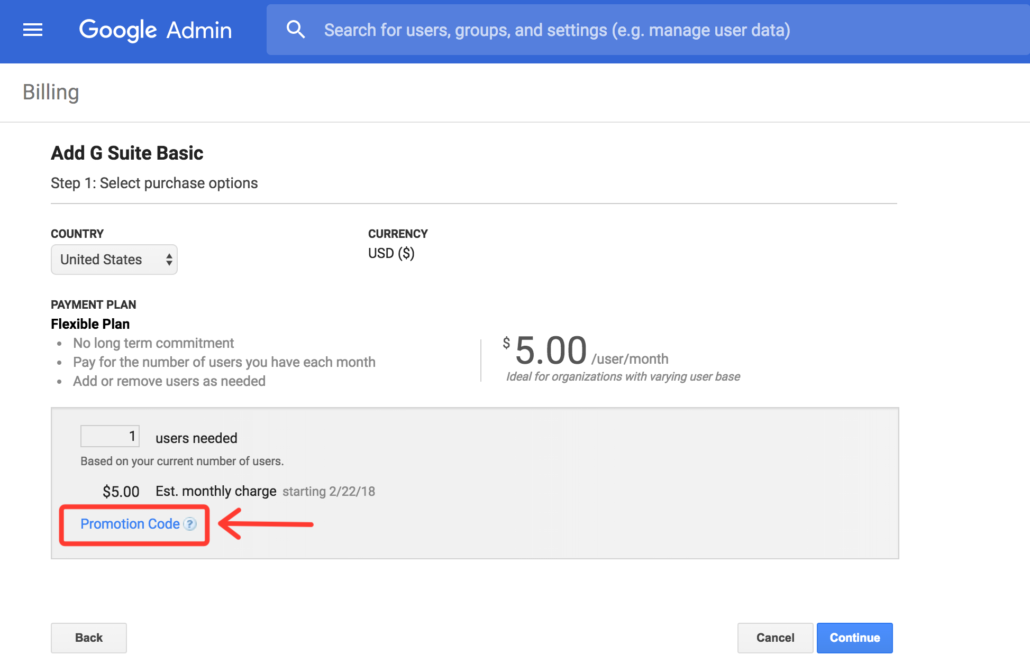This screenshot has width=1030, height=655.
Task: Click the Promotion Code help question icon
Action: 190,524
